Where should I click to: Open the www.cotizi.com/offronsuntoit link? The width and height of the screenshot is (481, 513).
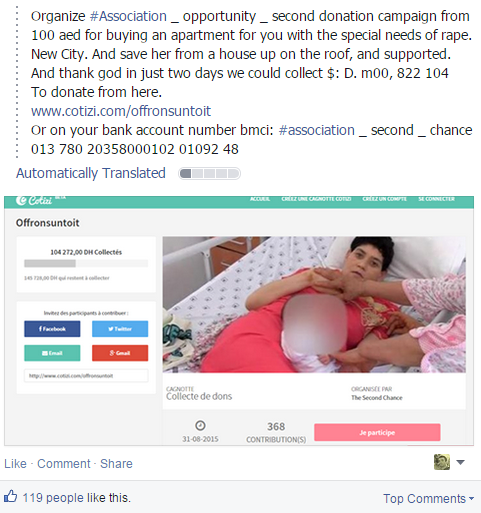tap(121, 111)
